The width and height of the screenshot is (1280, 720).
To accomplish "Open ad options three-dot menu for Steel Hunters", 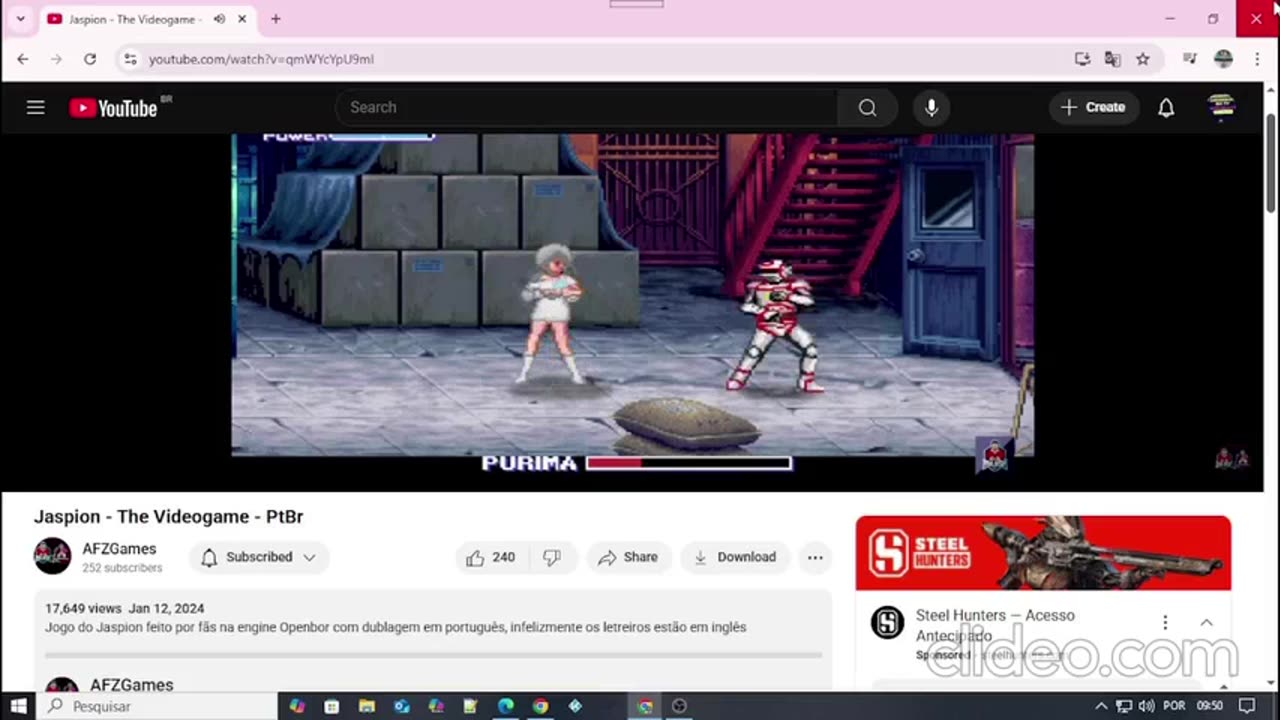I will click(1165, 622).
